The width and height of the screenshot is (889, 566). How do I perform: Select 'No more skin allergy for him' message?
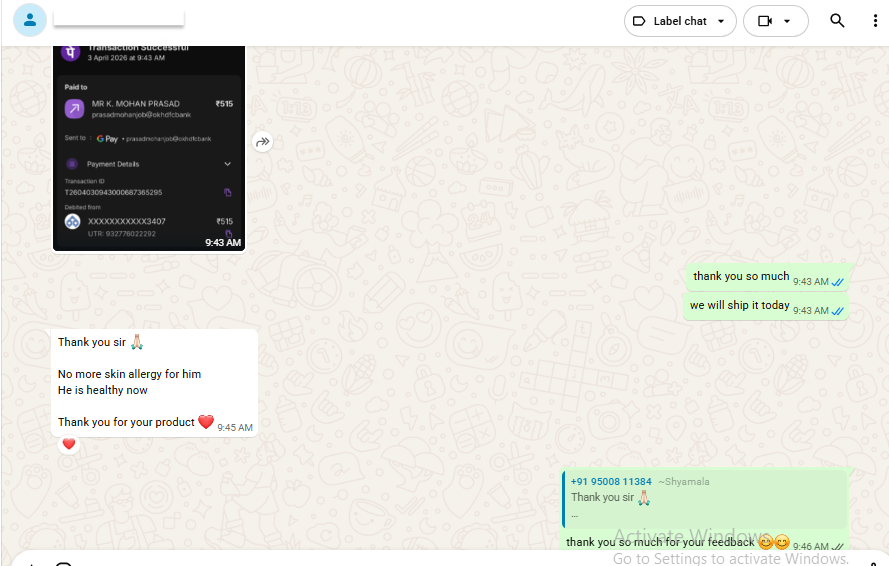click(x=129, y=374)
